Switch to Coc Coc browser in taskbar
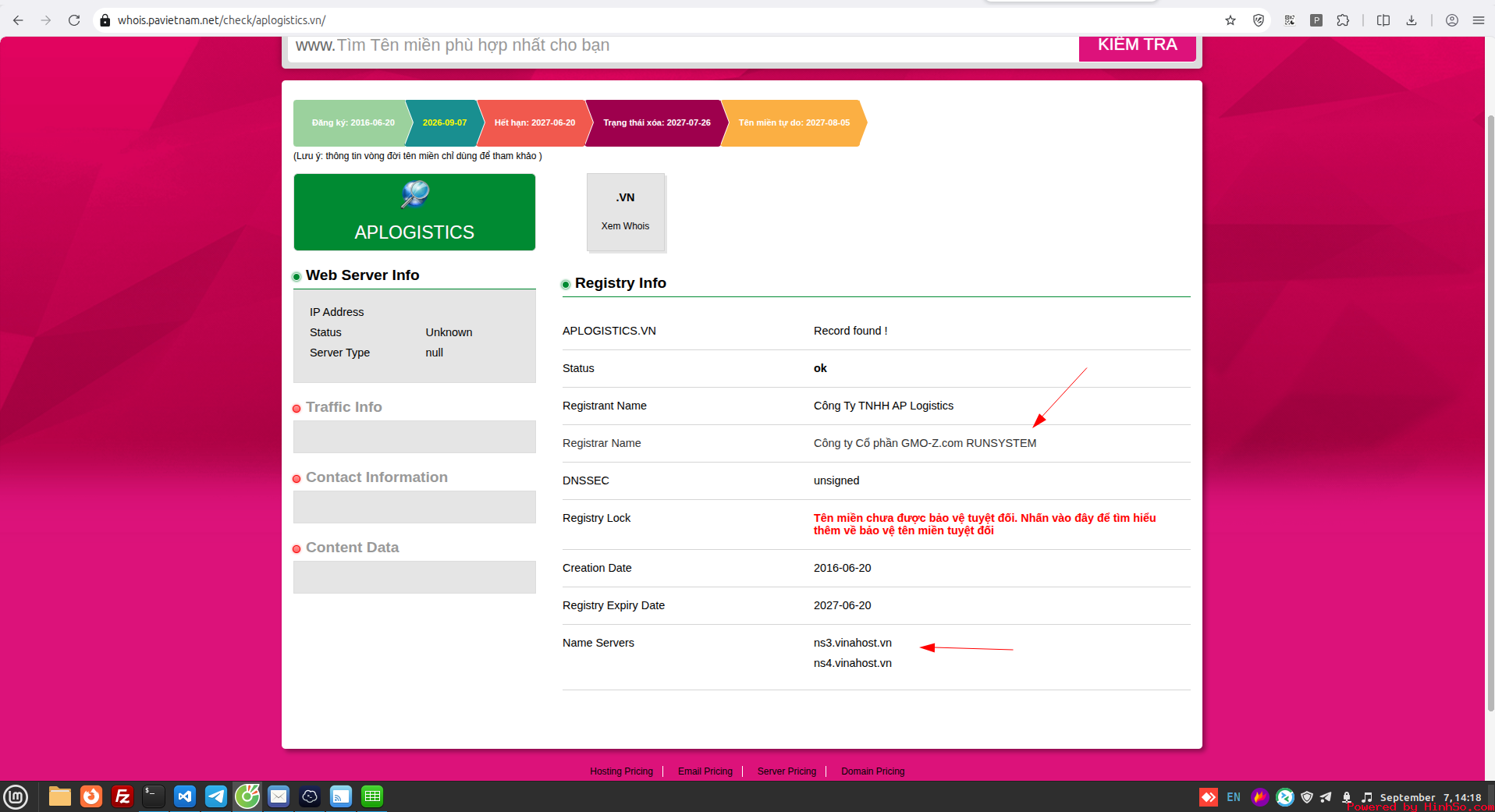This screenshot has height=812, width=1495. (247, 796)
